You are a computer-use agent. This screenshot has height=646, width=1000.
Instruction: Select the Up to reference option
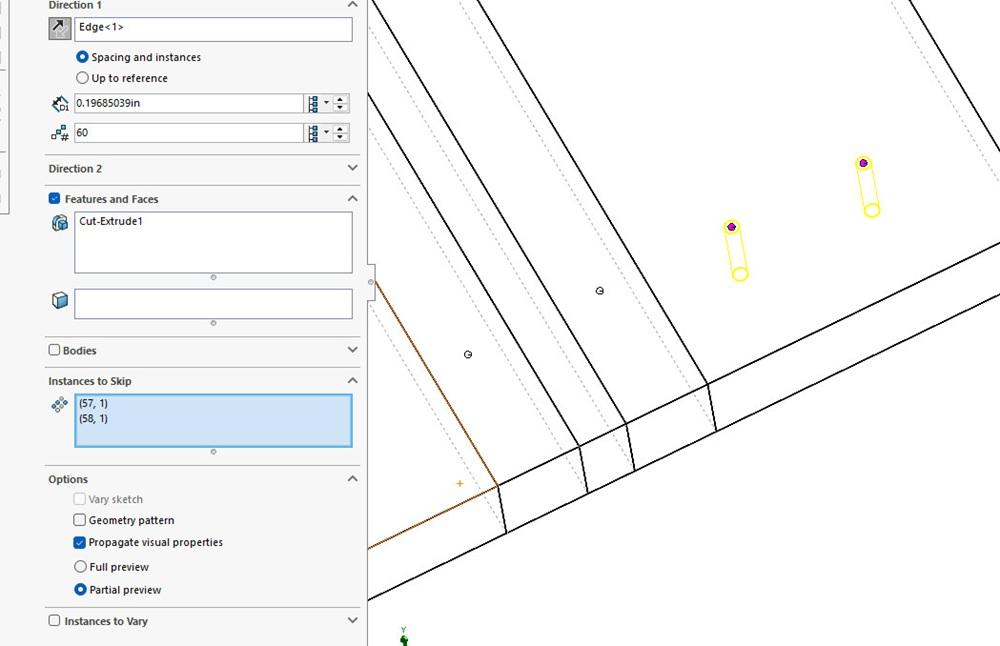(82, 78)
